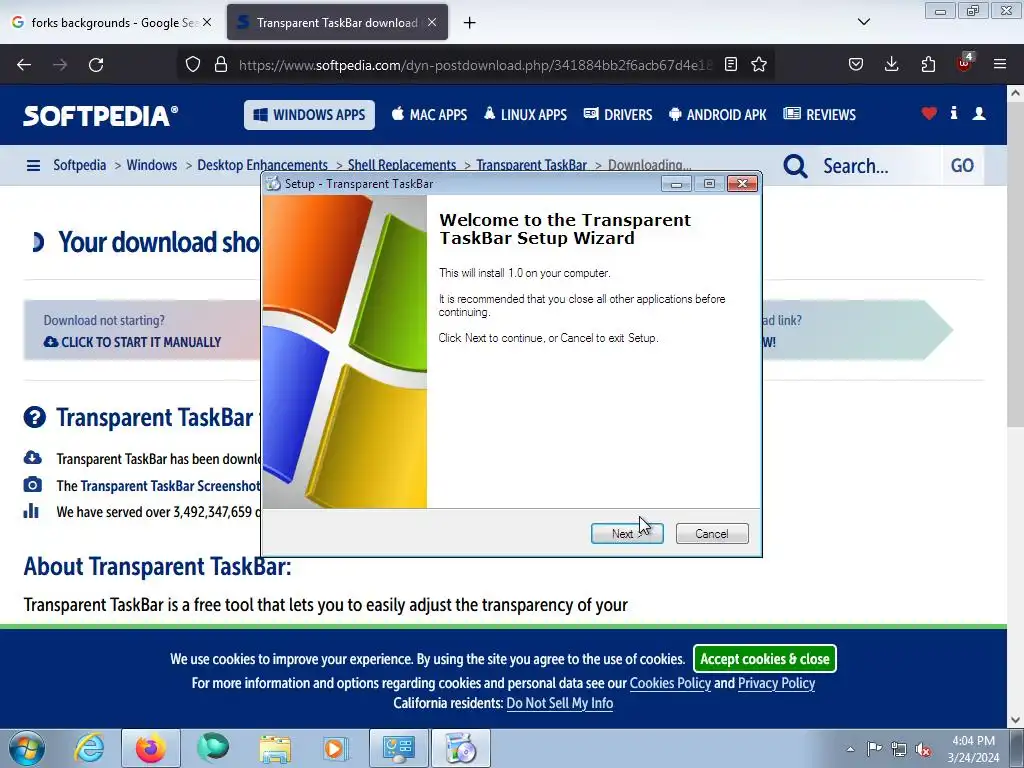This screenshot has height=768, width=1024.
Task: Click the Show desktop button
Action: [x=1017, y=748]
